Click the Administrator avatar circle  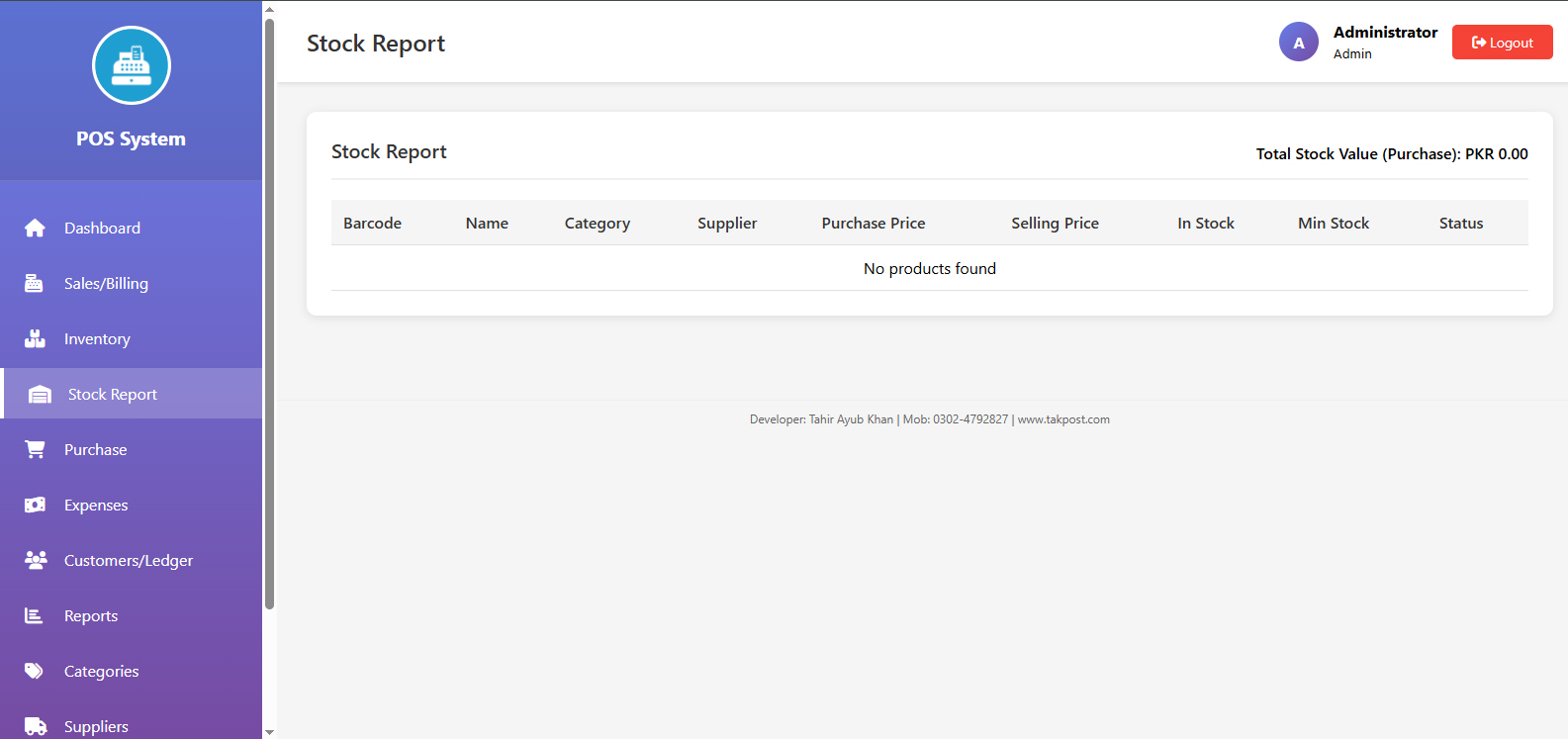click(1298, 43)
